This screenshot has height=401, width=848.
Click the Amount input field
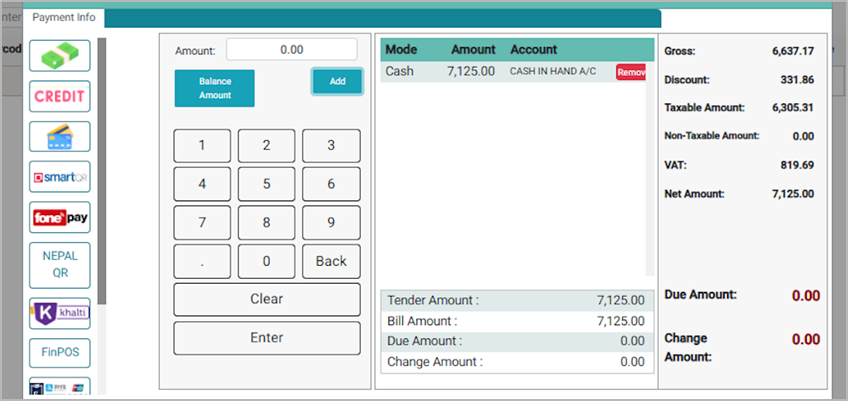291,49
